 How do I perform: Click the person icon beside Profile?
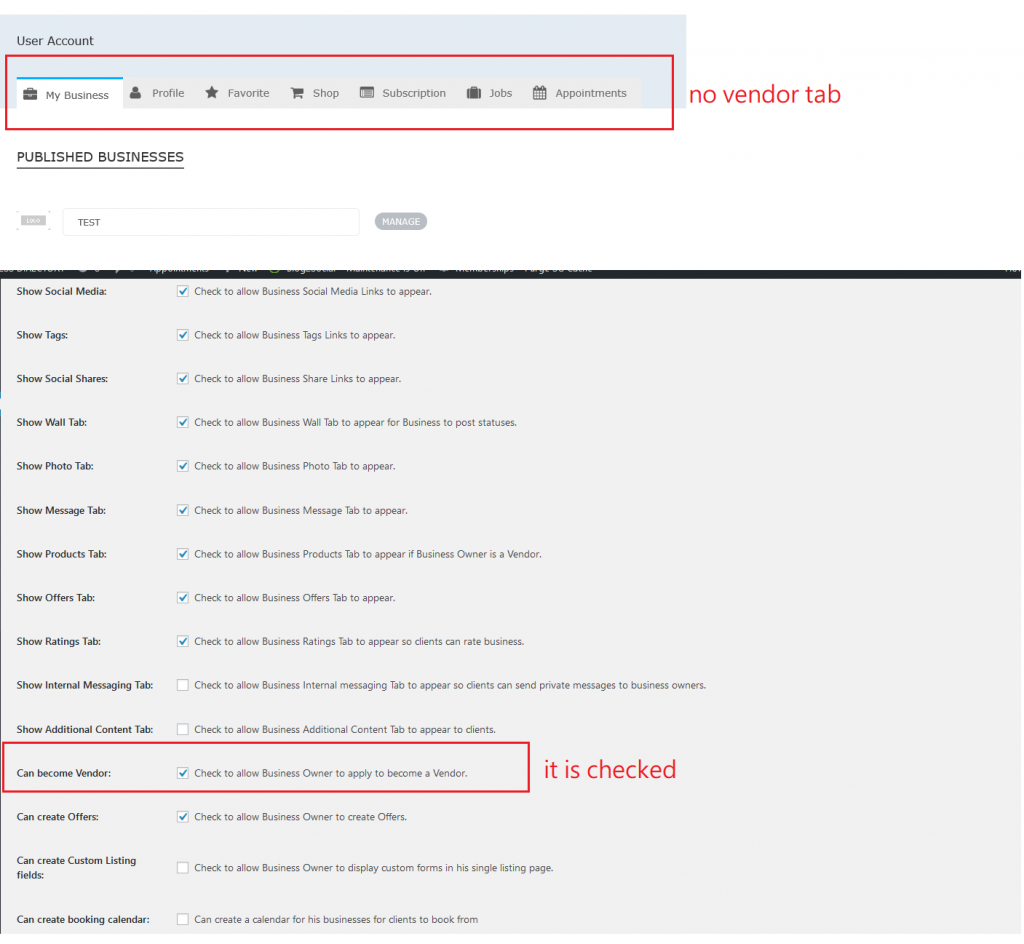(x=136, y=93)
